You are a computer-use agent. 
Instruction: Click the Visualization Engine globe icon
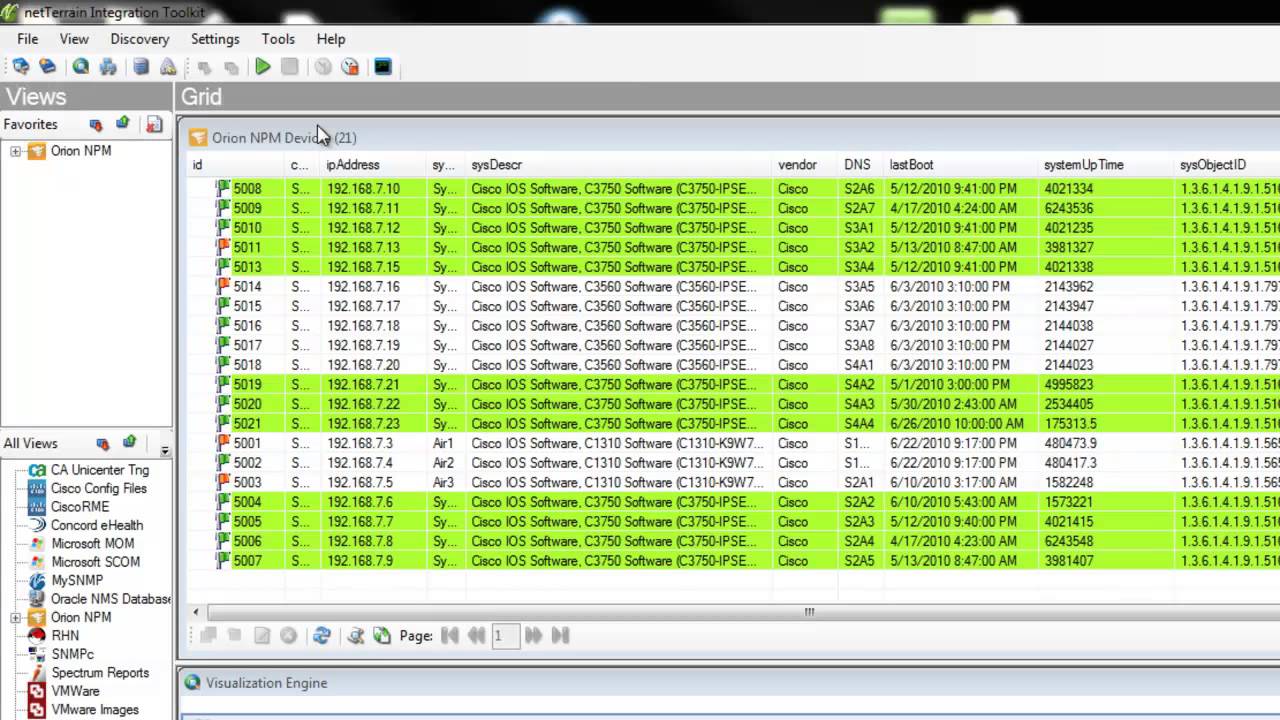193,683
